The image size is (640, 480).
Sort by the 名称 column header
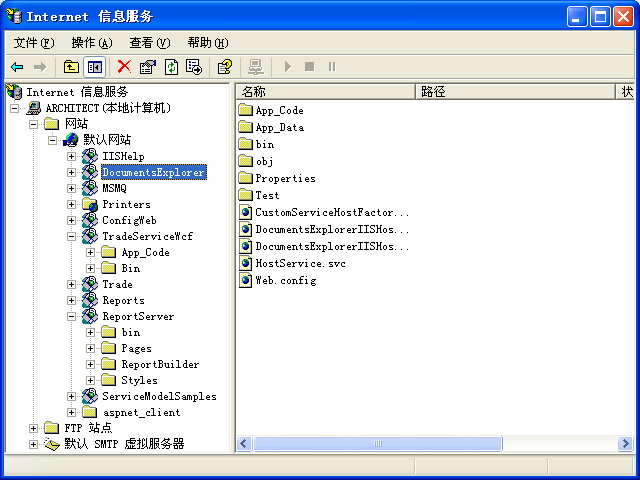(x=325, y=91)
